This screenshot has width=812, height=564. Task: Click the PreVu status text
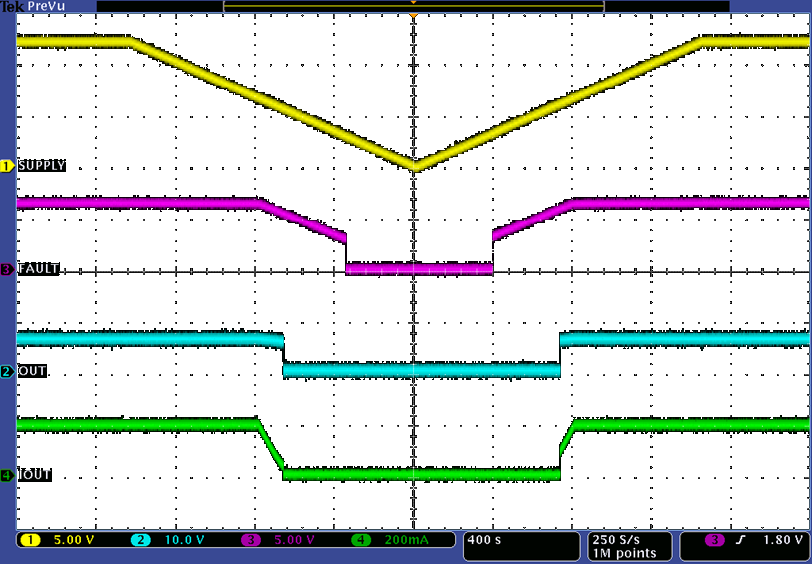[x=46, y=6]
